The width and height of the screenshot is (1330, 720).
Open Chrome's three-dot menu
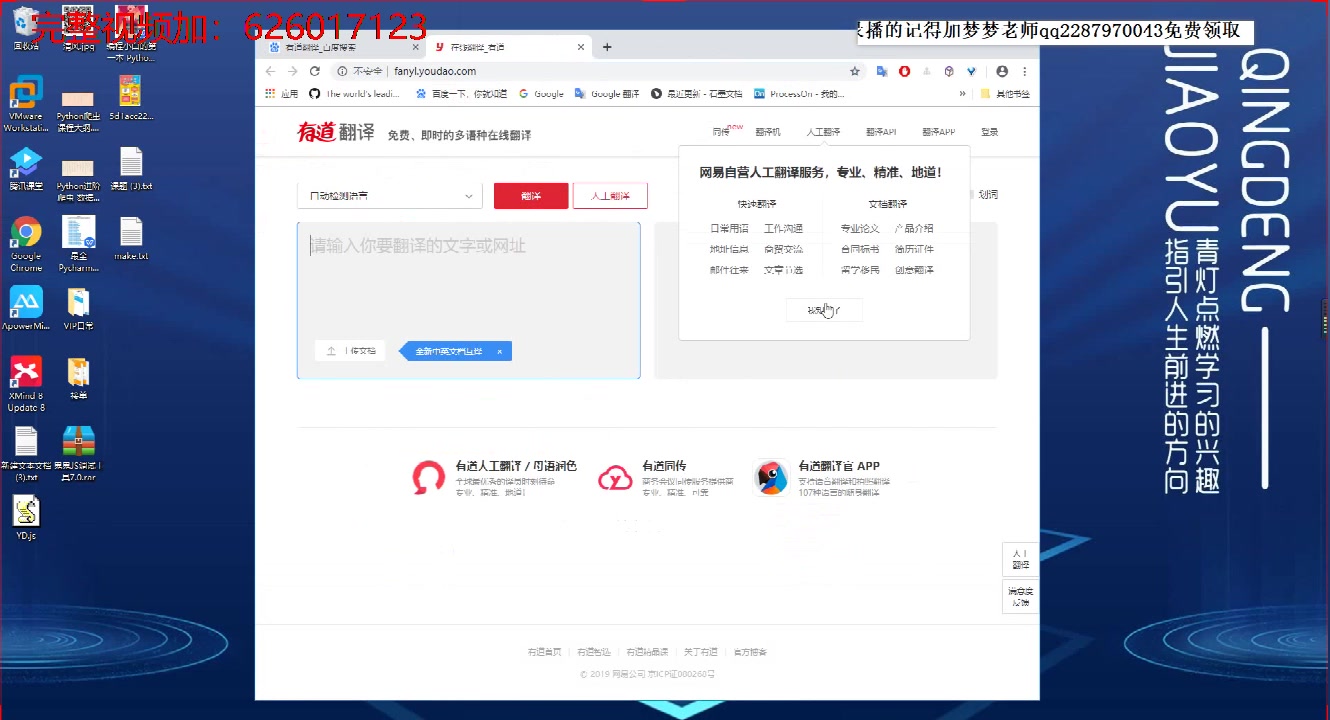coord(1024,71)
